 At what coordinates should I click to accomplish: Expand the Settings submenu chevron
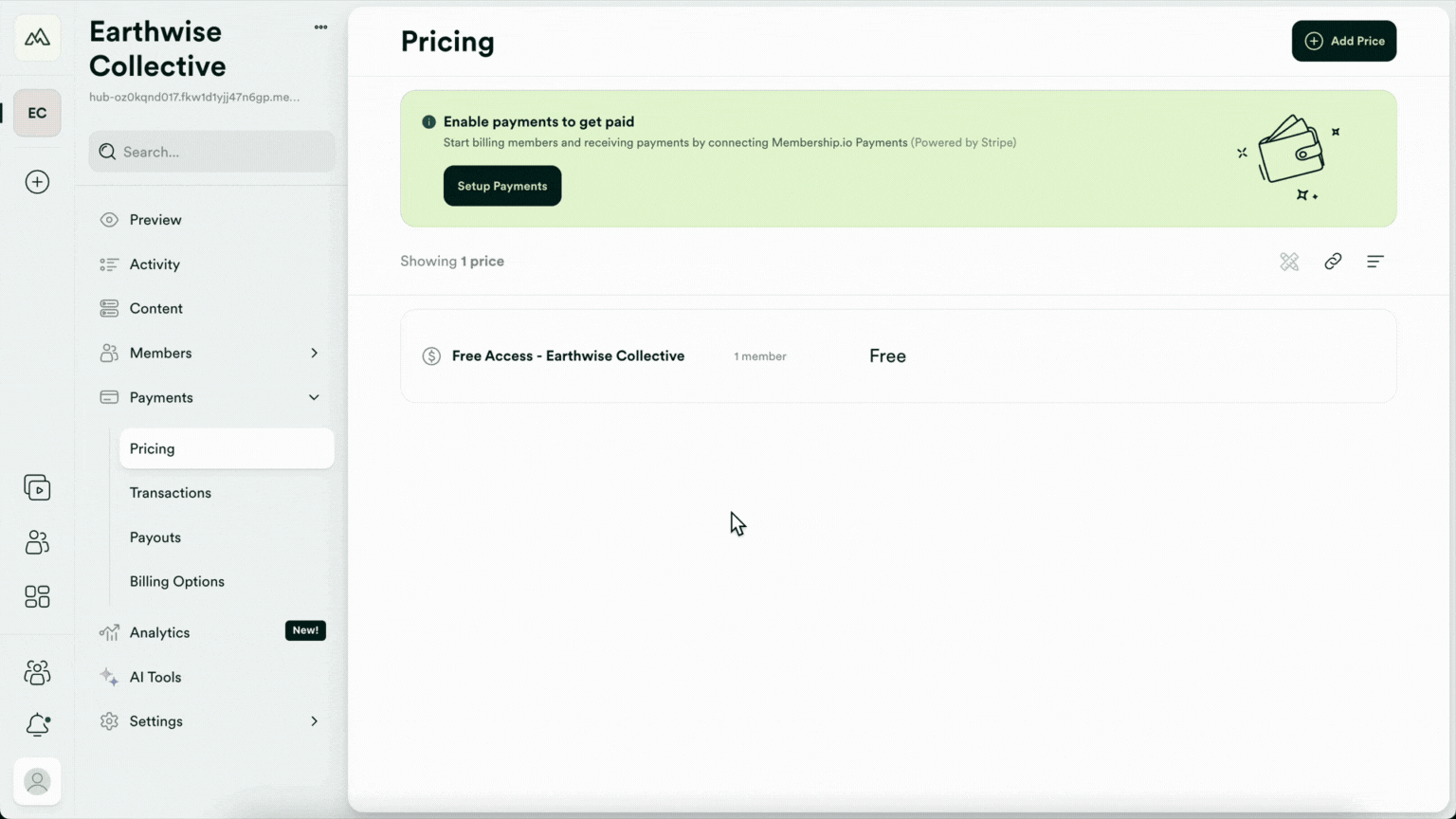pyautogui.click(x=314, y=721)
